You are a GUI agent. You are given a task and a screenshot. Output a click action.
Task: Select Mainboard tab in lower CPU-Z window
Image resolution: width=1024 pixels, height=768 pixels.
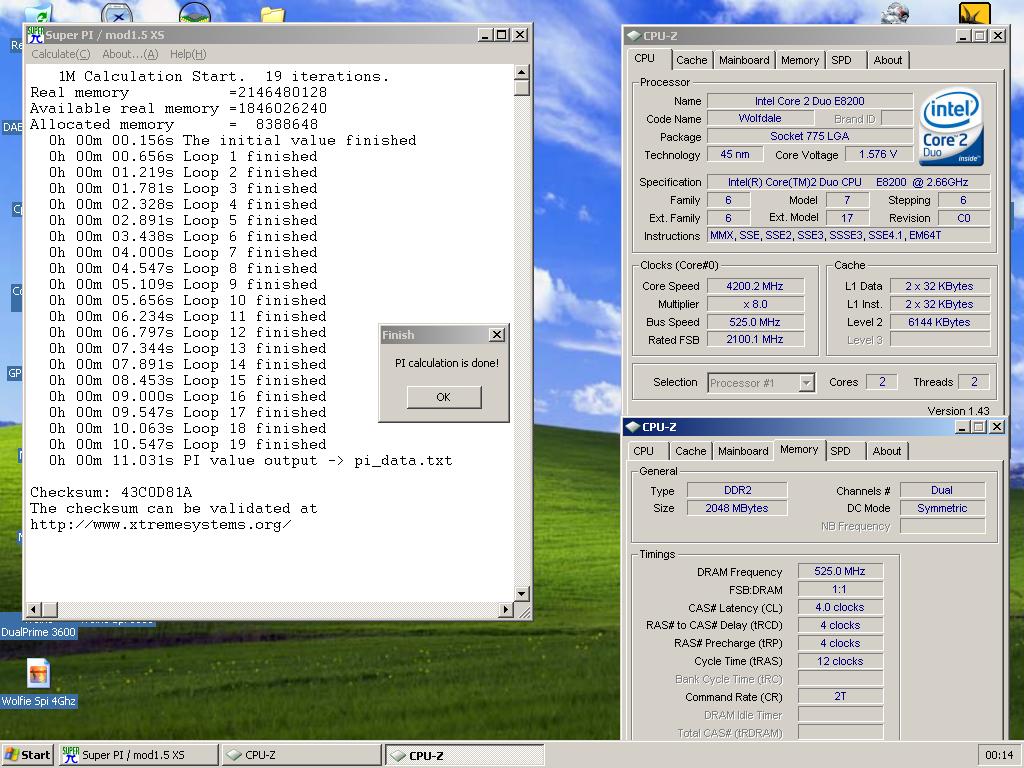[x=743, y=451]
